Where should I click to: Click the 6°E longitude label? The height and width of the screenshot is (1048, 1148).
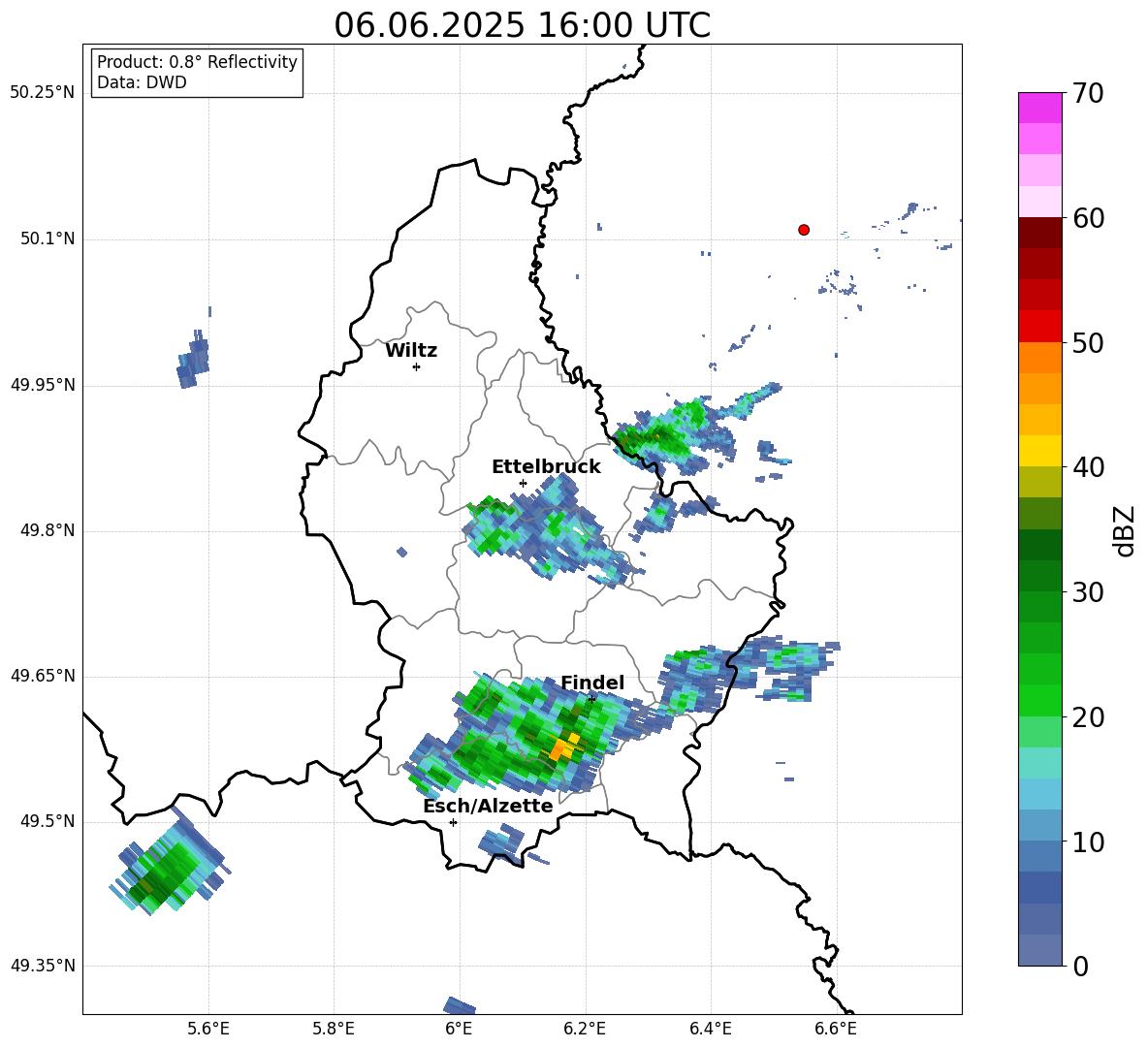pyautogui.click(x=459, y=1029)
